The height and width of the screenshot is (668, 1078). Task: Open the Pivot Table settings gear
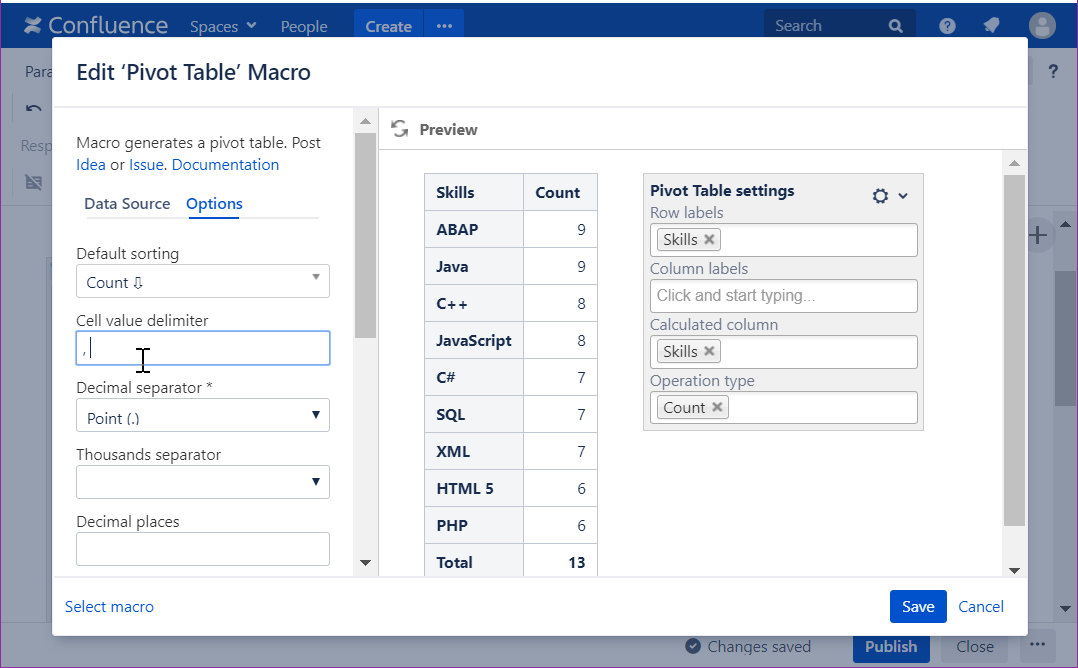pos(881,196)
